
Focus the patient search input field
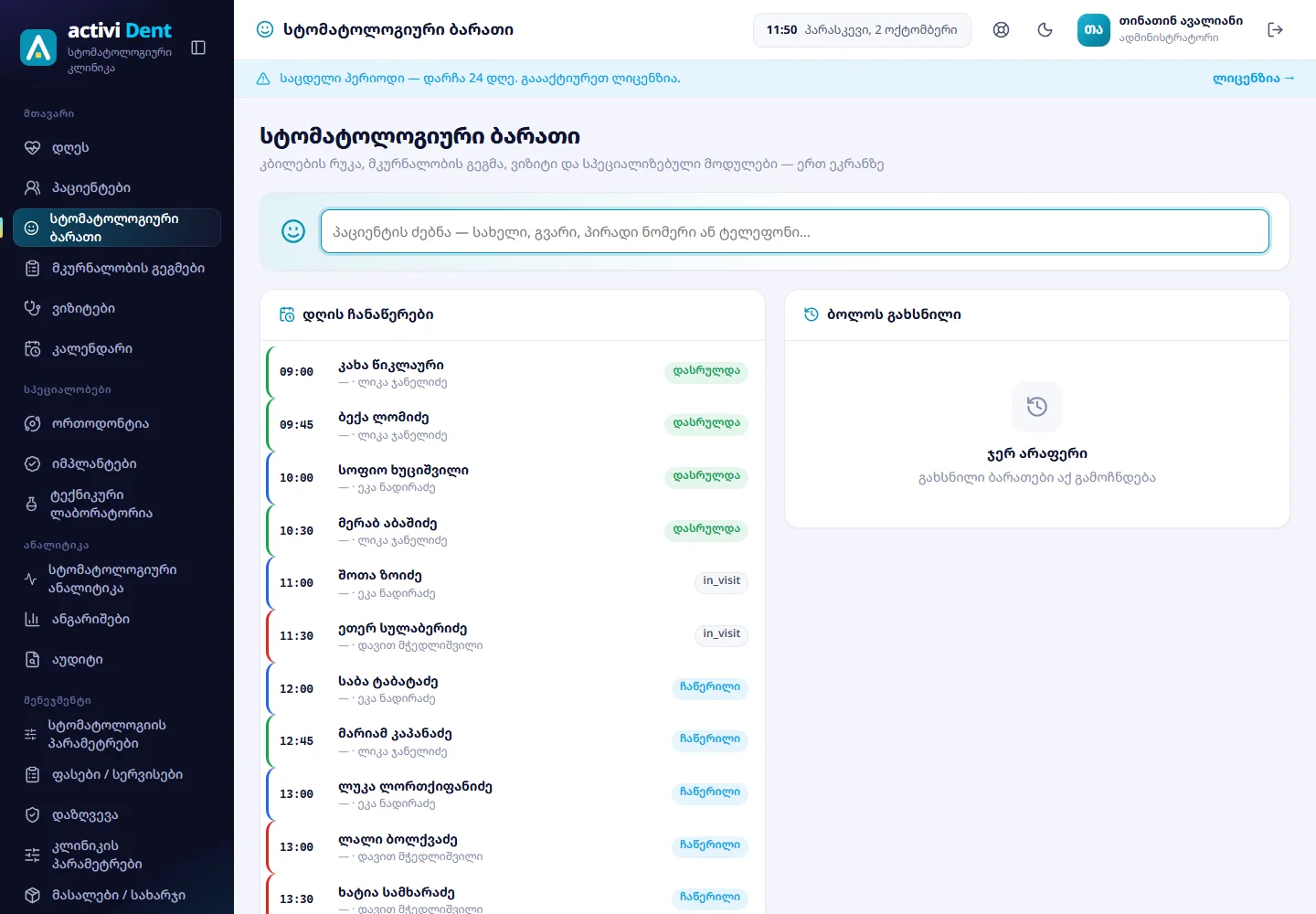coord(794,231)
